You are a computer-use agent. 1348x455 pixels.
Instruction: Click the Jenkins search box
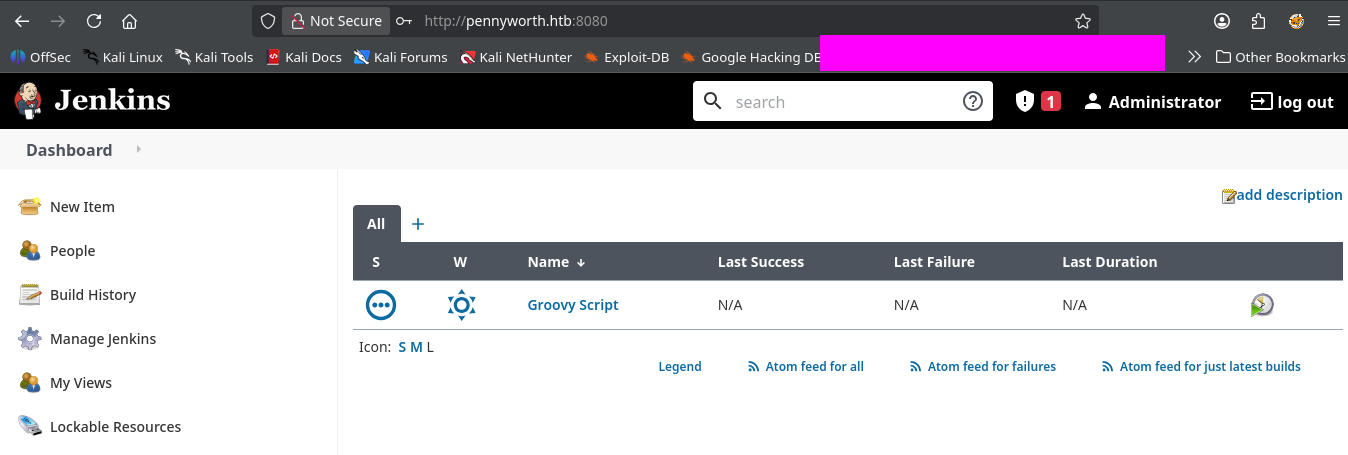pyautogui.click(x=845, y=101)
